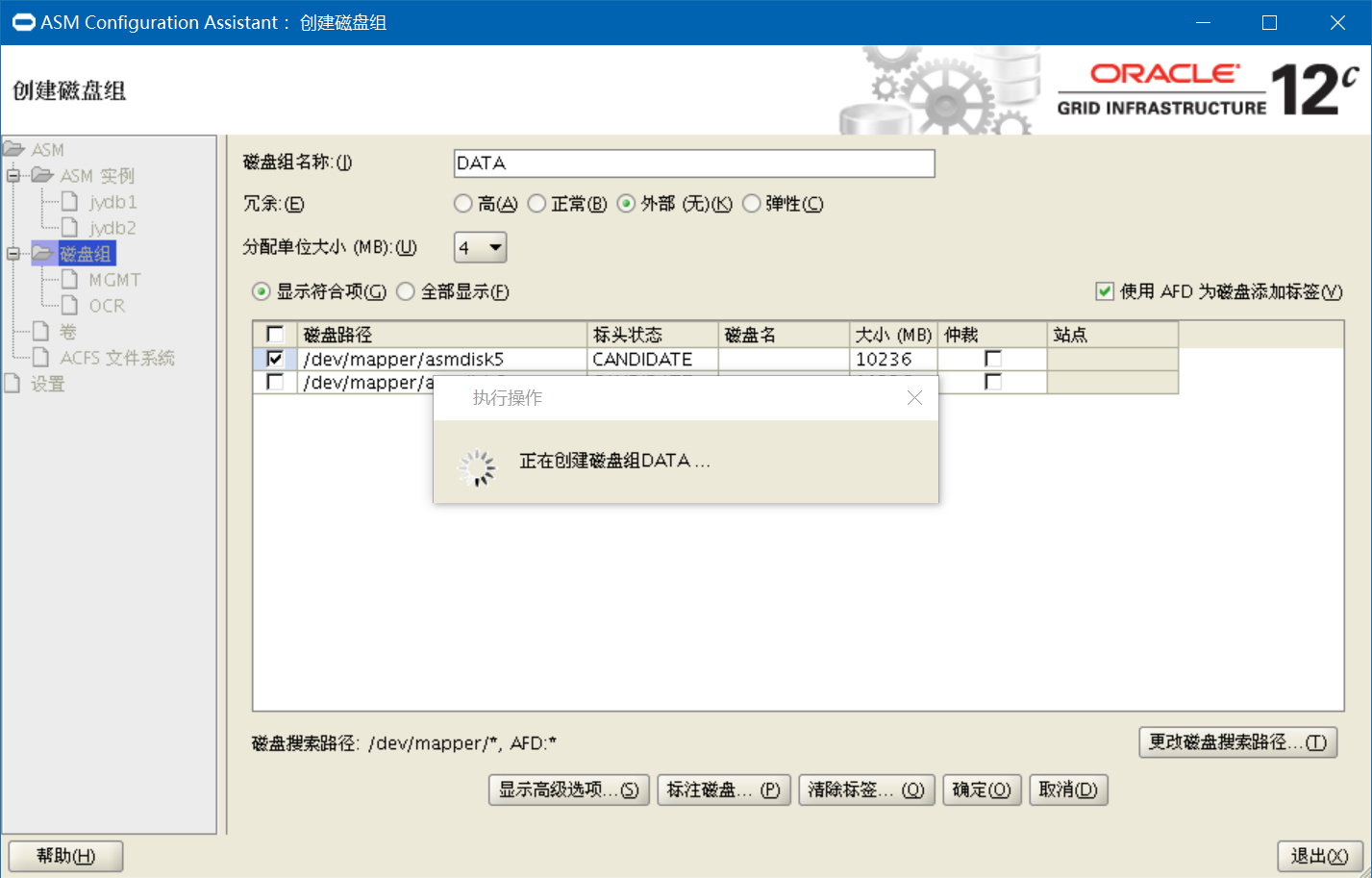This screenshot has height=878, width=1372.
Task: Click 显示高级选项 button
Action: pos(569,790)
